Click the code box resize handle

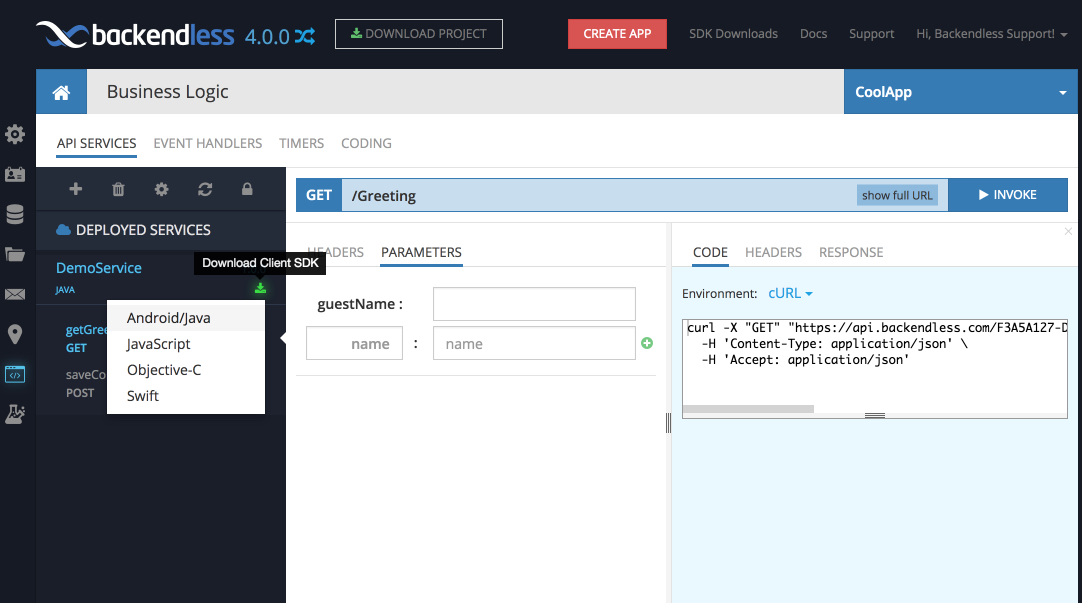[x=875, y=415]
